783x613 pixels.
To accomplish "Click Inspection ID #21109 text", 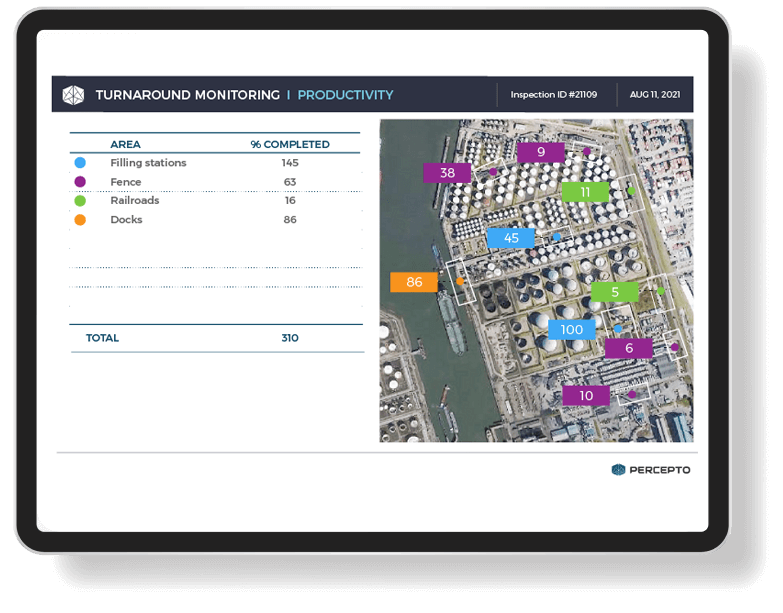I will 553,94.
